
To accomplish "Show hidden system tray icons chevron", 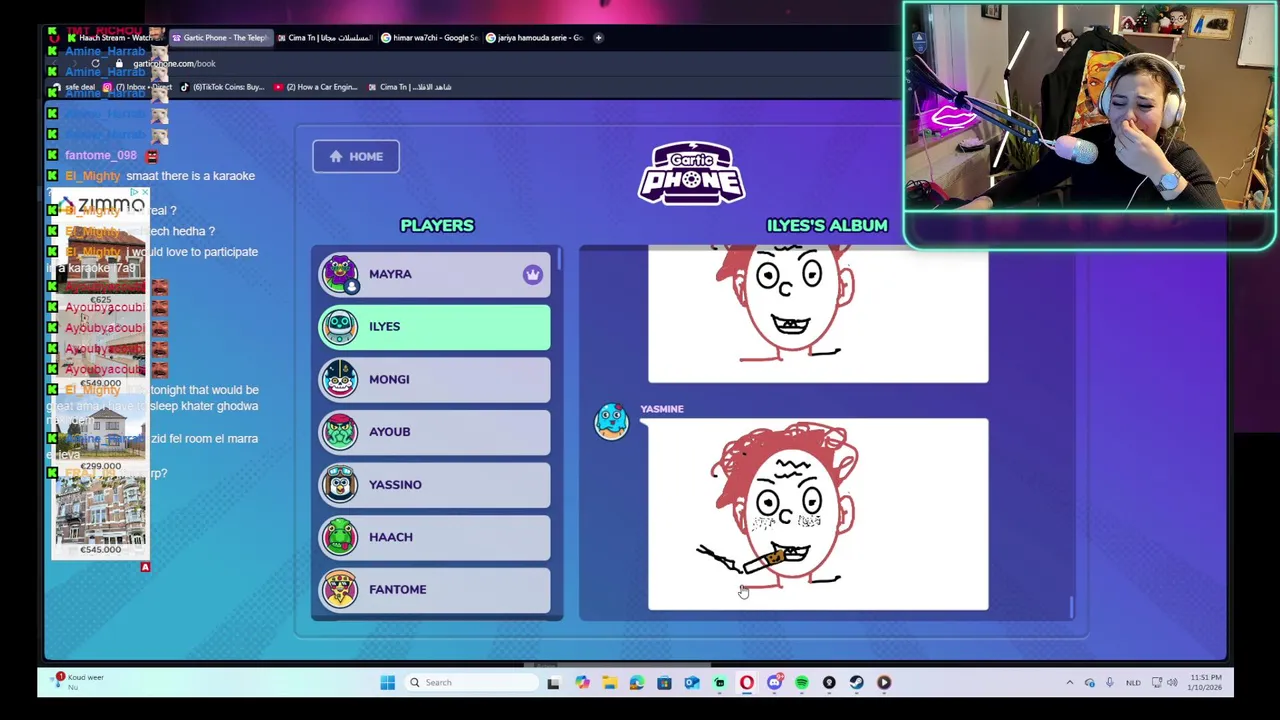I will coord(1069,683).
